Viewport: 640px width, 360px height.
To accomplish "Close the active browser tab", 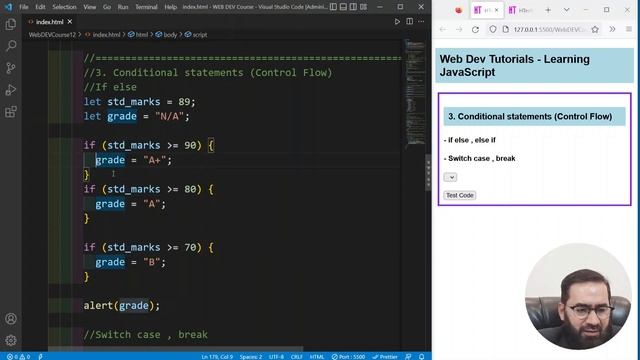I will pyautogui.click(x=496, y=10).
